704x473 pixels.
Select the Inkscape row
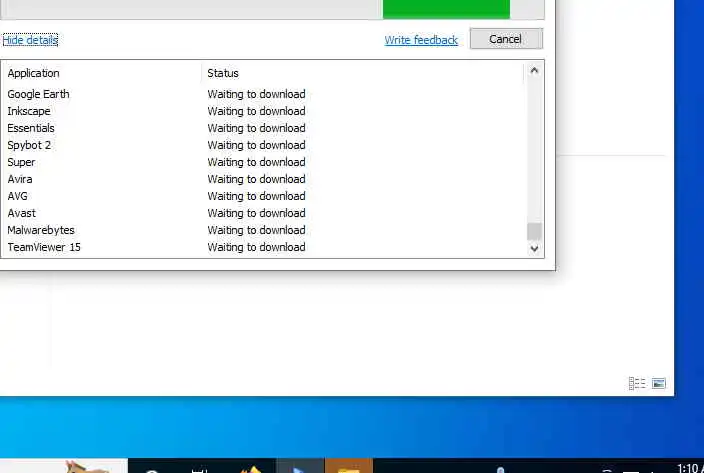coord(264,111)
